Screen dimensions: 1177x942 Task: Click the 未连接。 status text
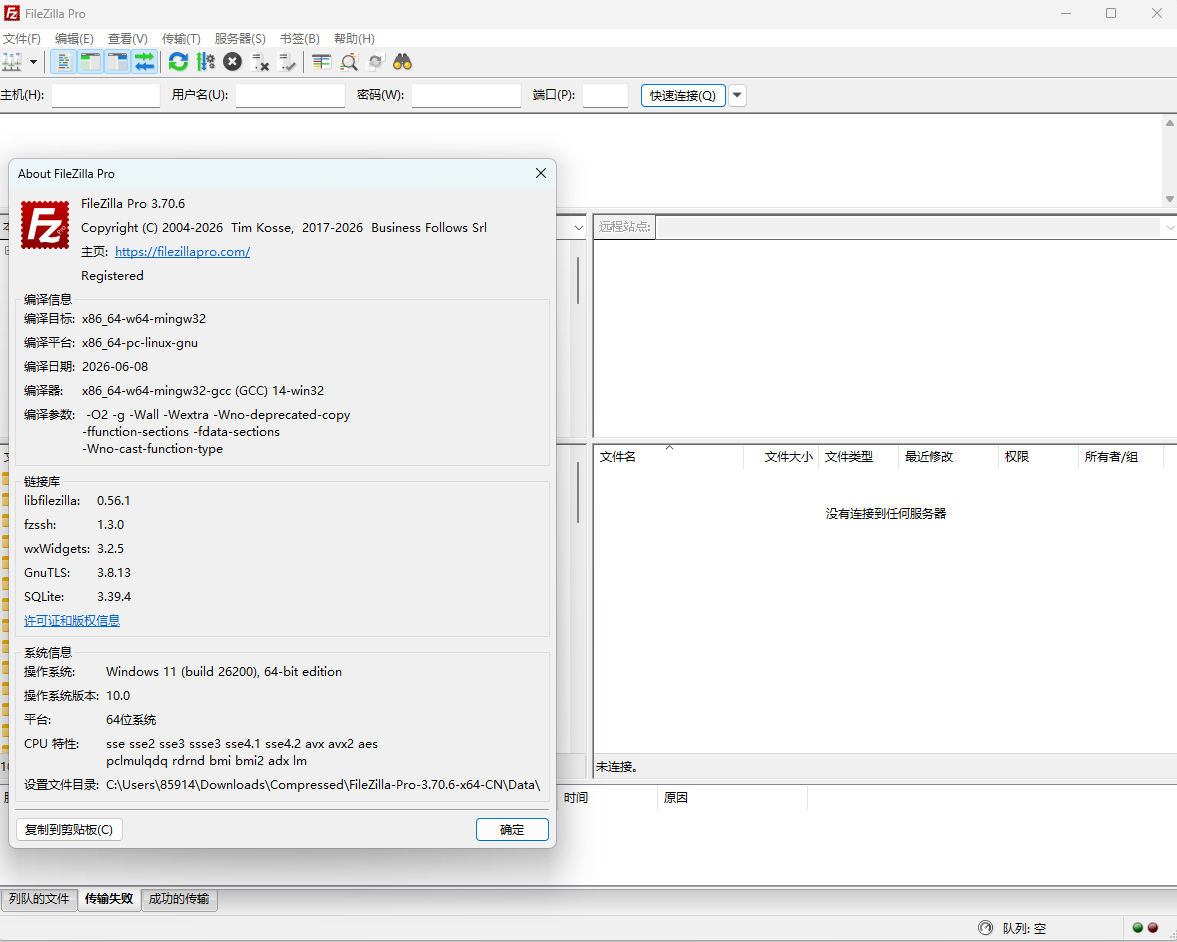(x=617, y=767)
